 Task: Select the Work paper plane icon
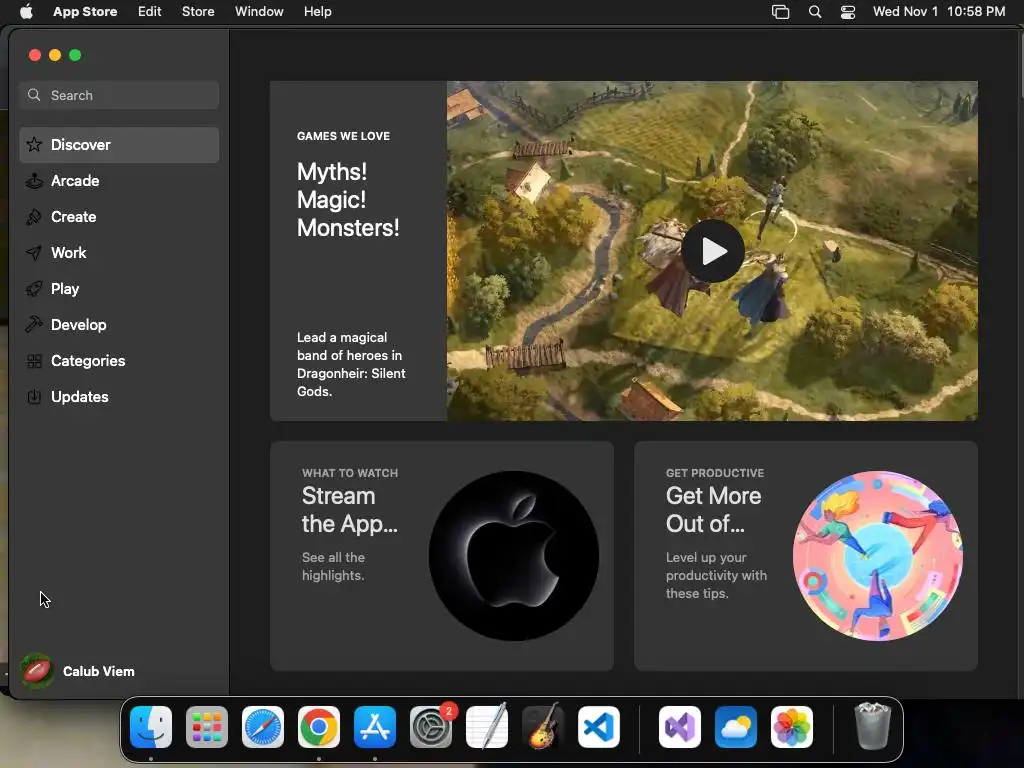tap(34, 253)
